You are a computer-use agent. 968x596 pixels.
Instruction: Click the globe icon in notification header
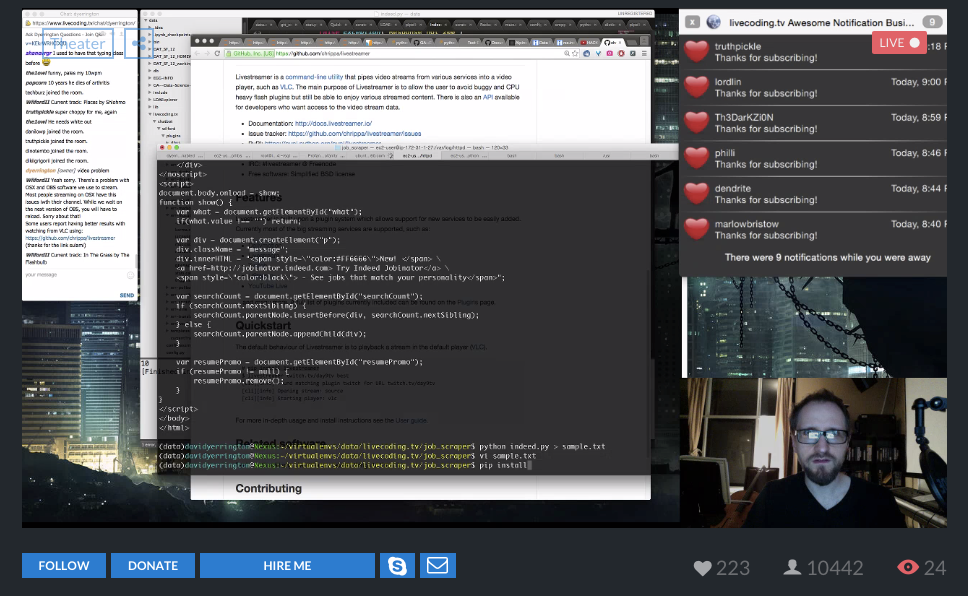tap(714, 22)
